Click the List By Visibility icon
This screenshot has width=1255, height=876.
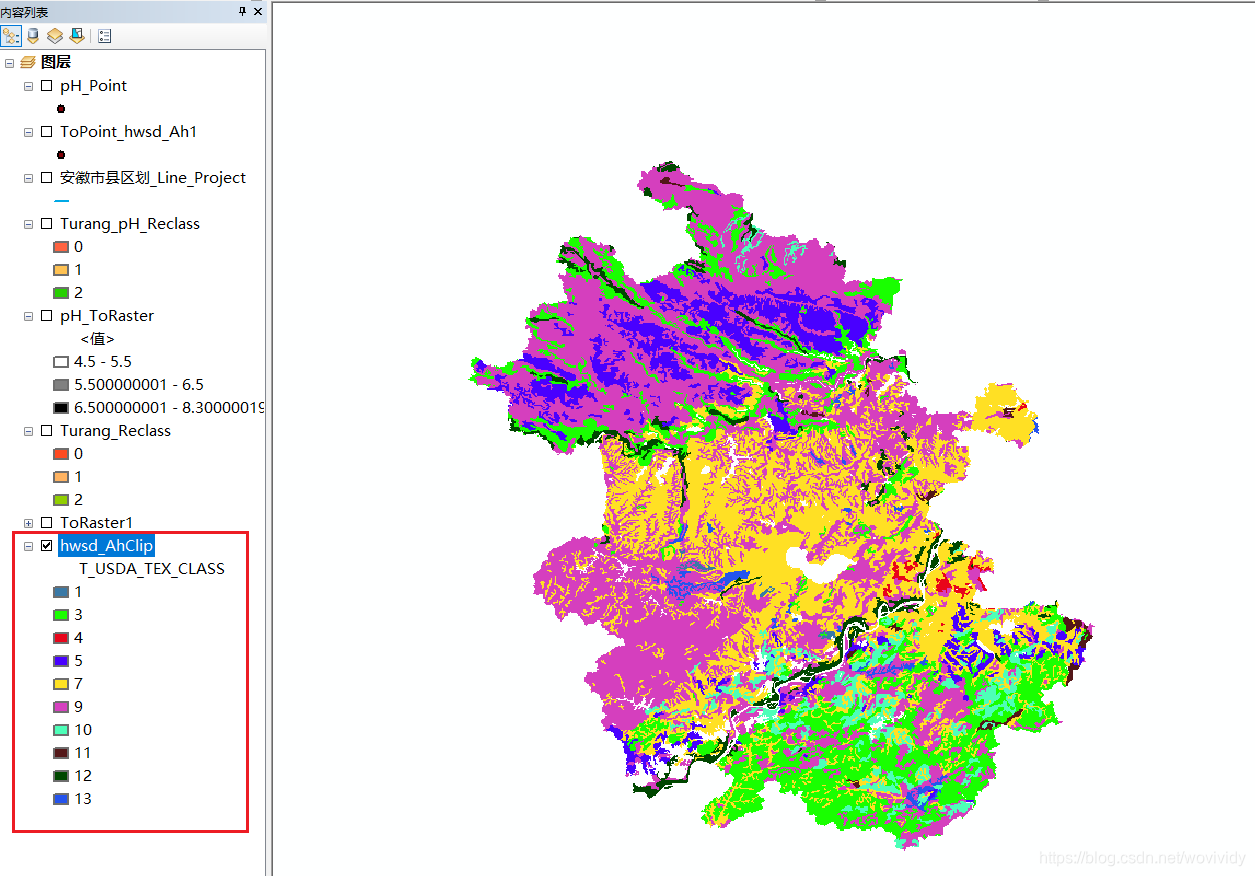pos(54,36)
